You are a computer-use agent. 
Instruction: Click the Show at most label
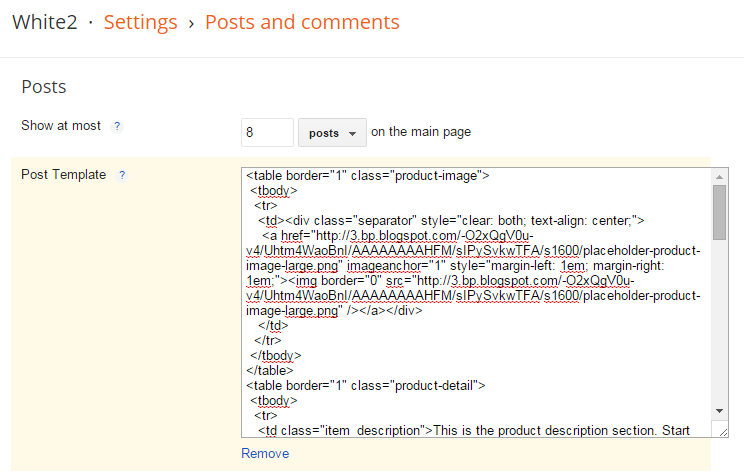tap(61, 126)
